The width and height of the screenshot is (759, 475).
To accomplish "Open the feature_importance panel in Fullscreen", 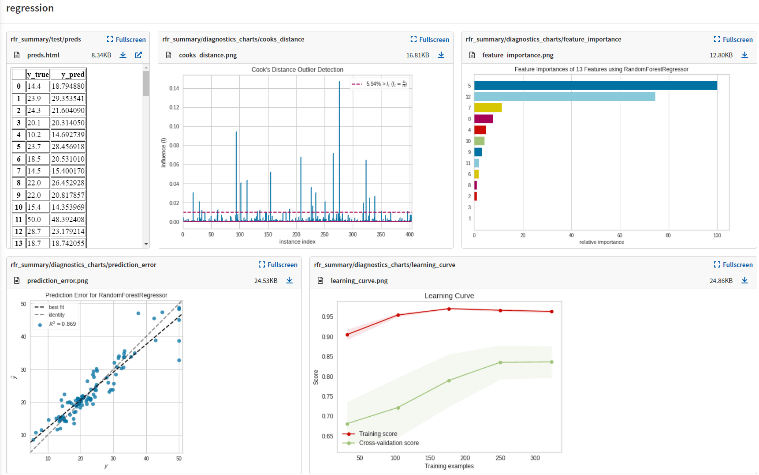I will pos(733,39).
